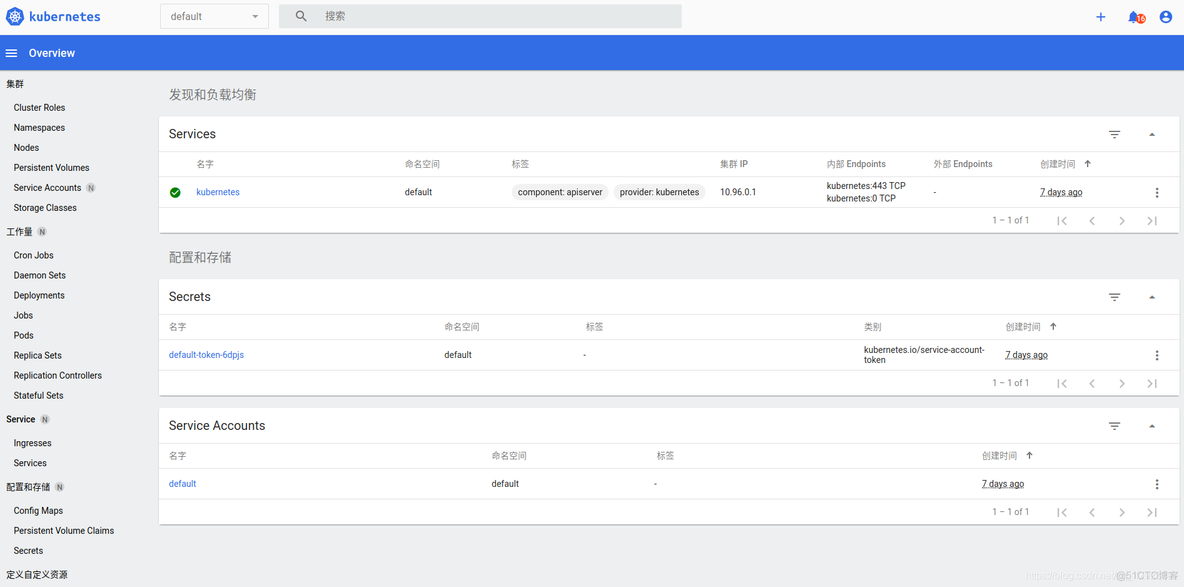The height and width of the screenshot is (587, 1184).
Task: Click the filter icon in Services card
Action: coord(1114,134)
